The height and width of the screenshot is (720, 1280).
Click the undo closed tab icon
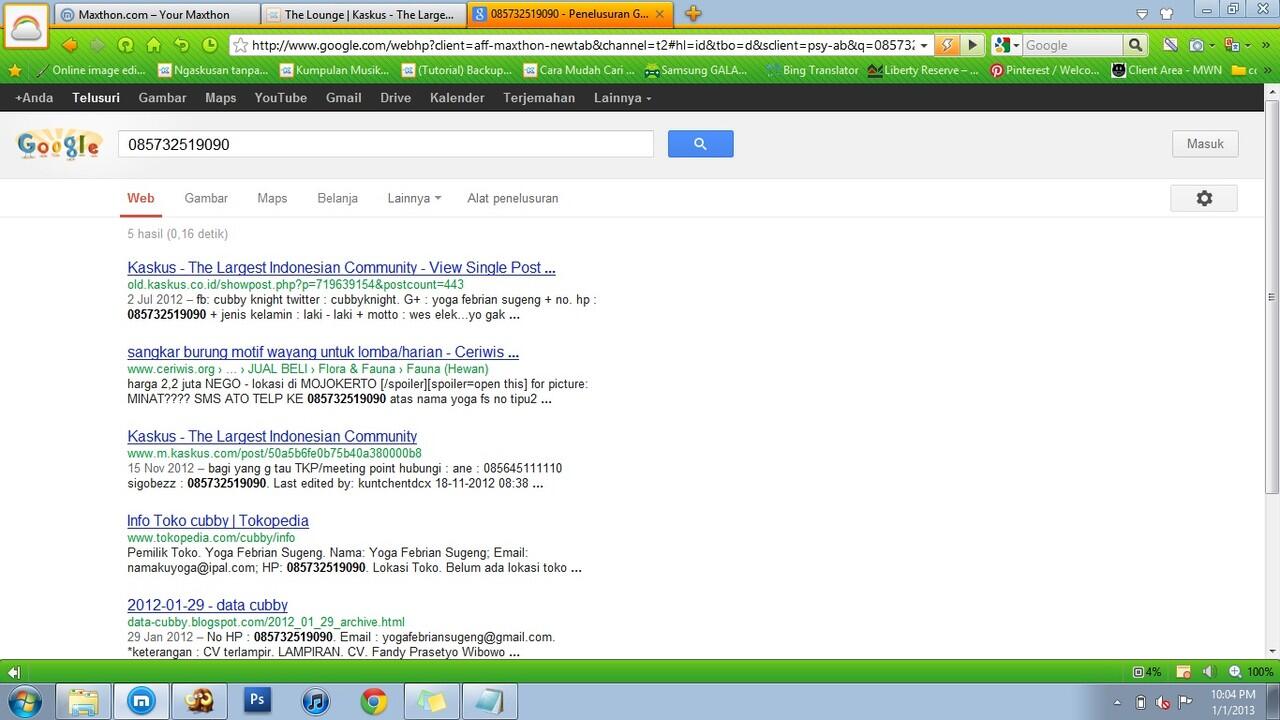[181, 45]
